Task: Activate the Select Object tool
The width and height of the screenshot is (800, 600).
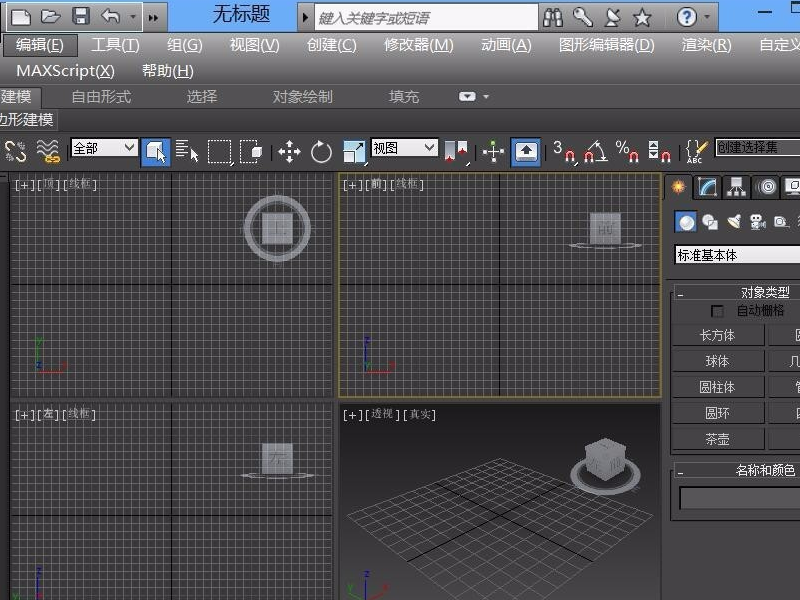Action: pyautogui.click(x=156, y=152)
